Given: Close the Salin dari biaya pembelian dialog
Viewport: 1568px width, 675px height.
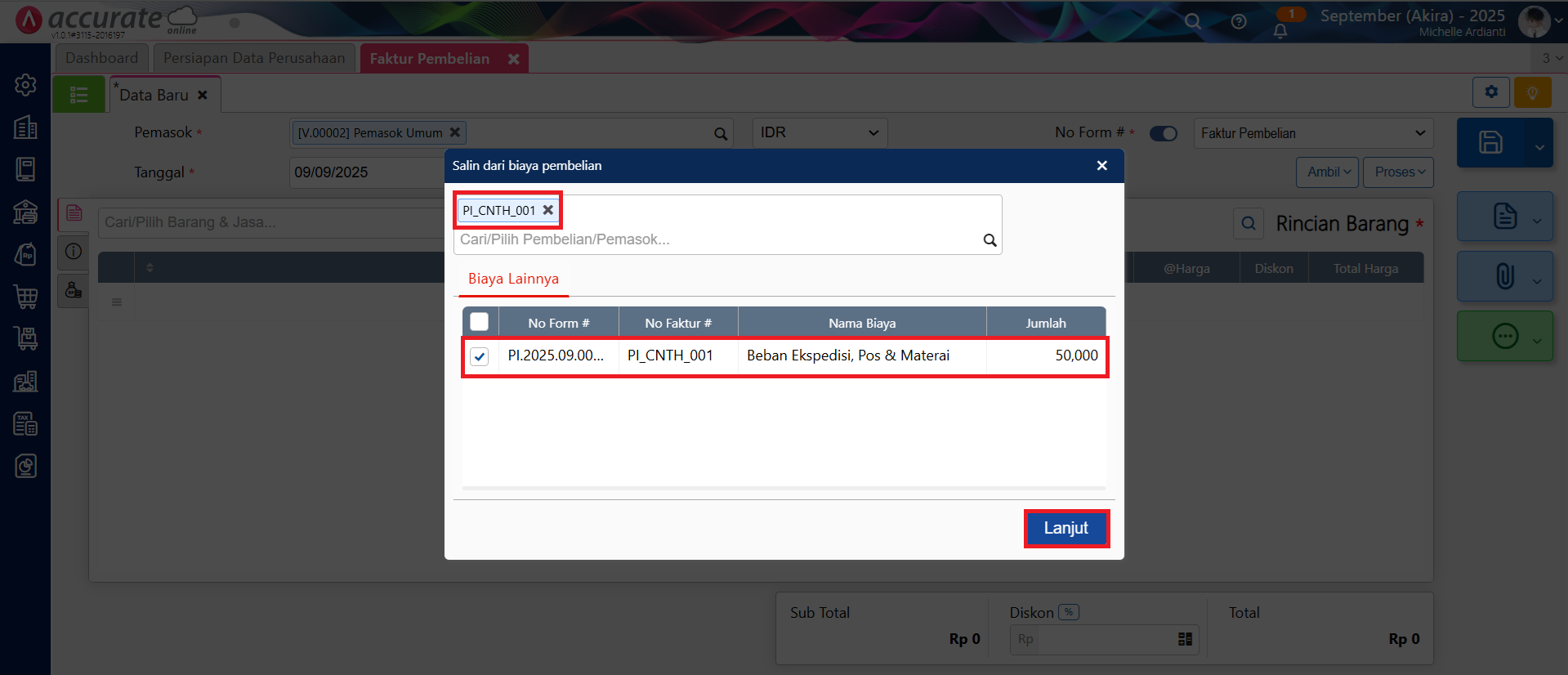Looking at the screenshot, I should (1101, 166).
